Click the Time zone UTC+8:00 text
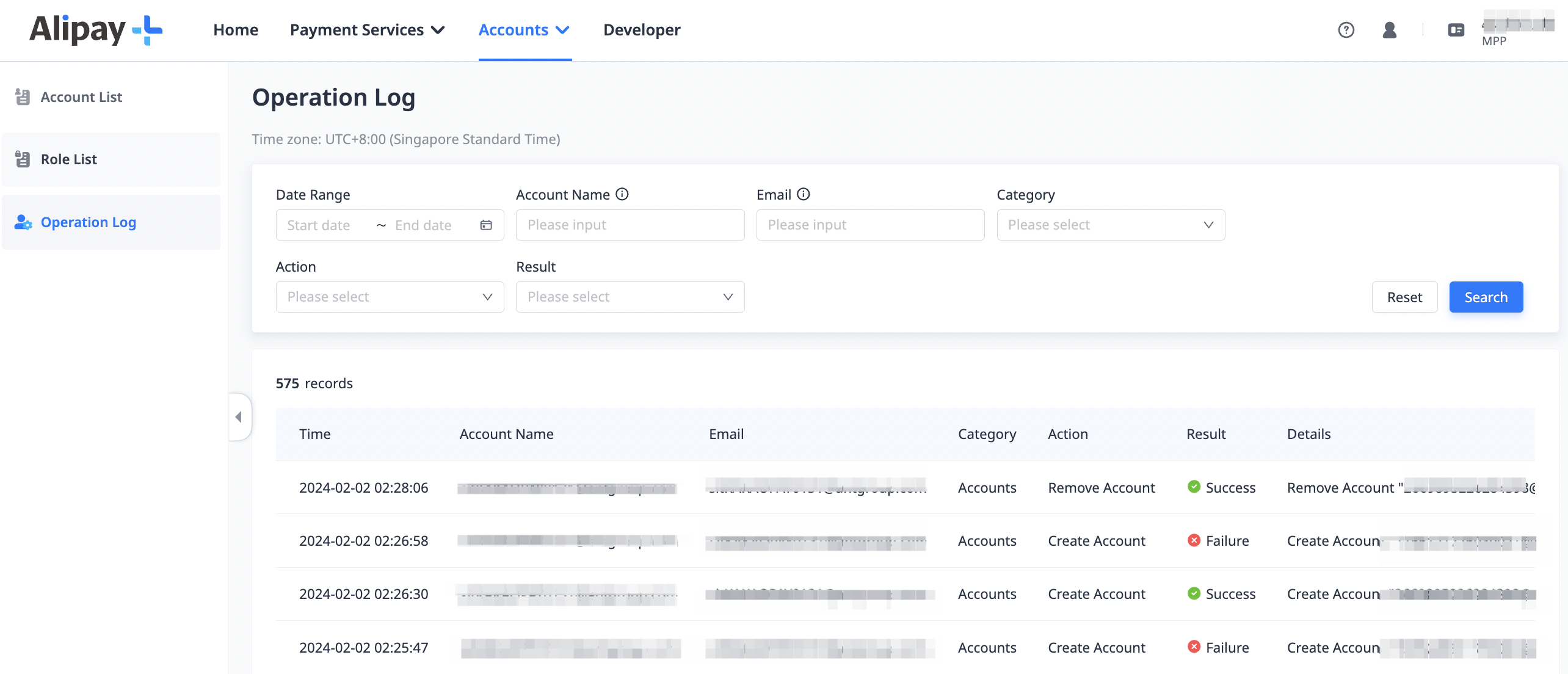The width and height of the screenshot is (1568, 674). coord(406,139)
